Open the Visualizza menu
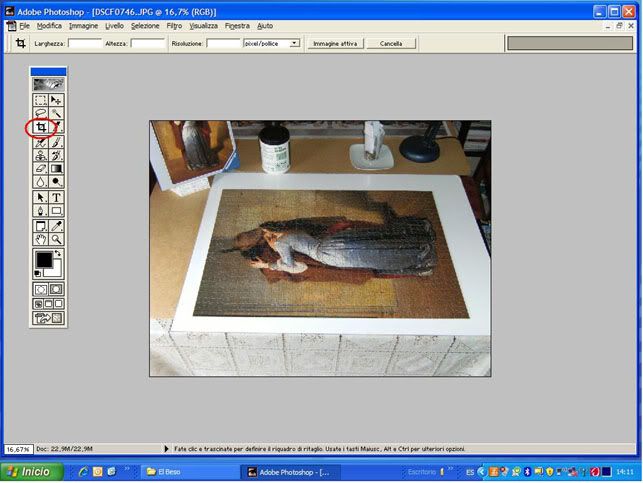This screenshot has width=643, height=483. tap(203, 26)
